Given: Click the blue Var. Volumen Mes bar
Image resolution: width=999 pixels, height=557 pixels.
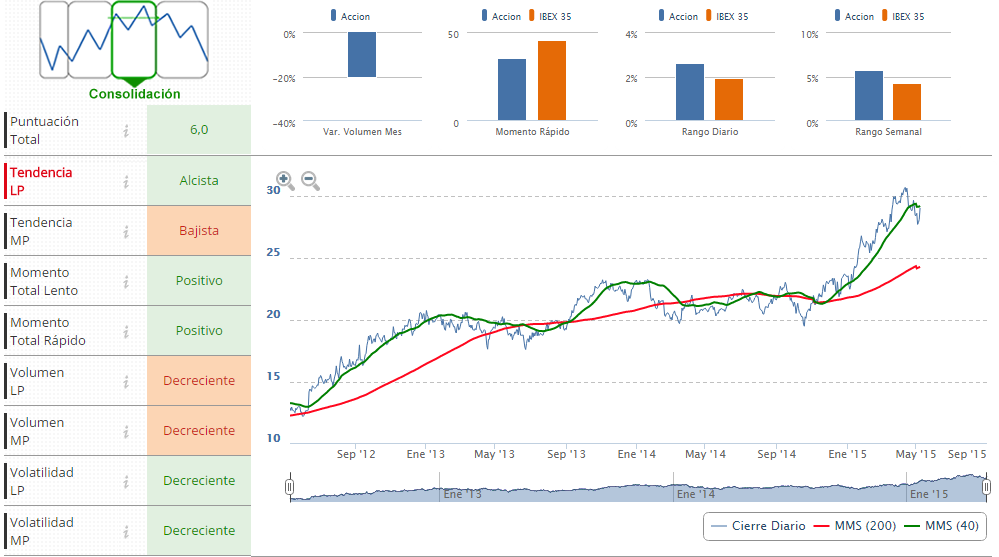Looking at the screenshot, I should [x=362, y=54].
